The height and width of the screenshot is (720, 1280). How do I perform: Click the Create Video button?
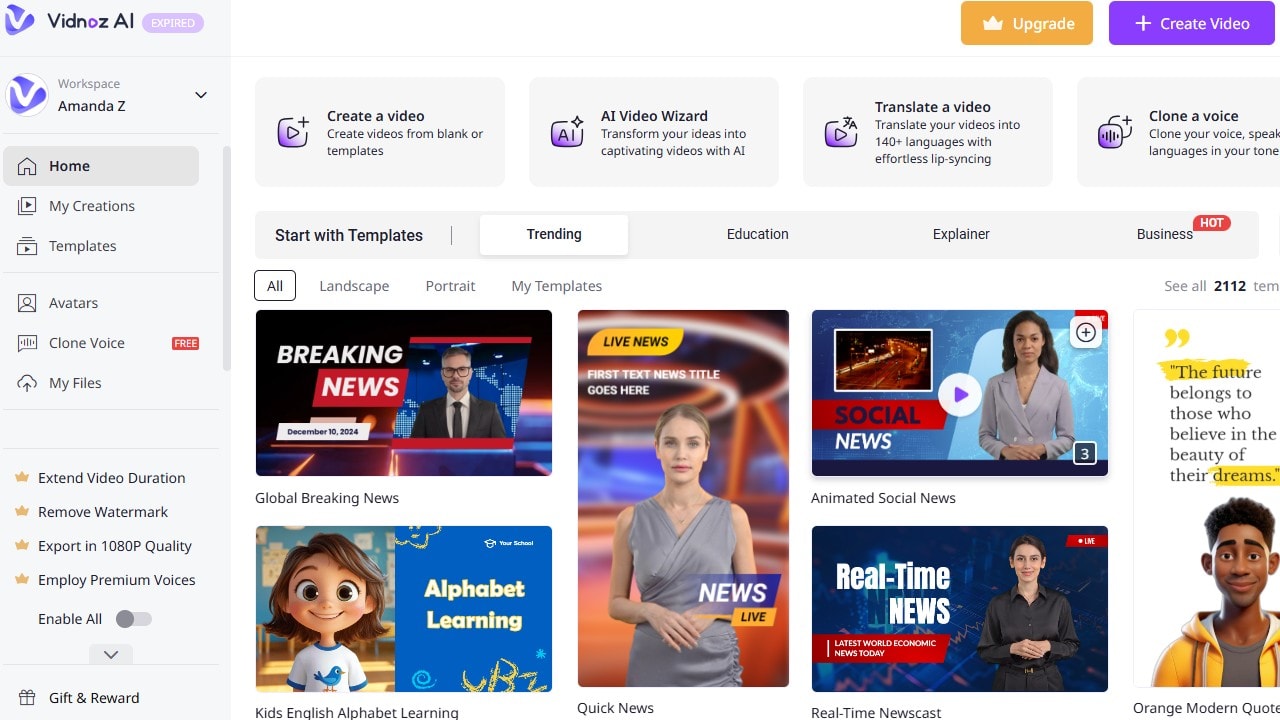1191,22
